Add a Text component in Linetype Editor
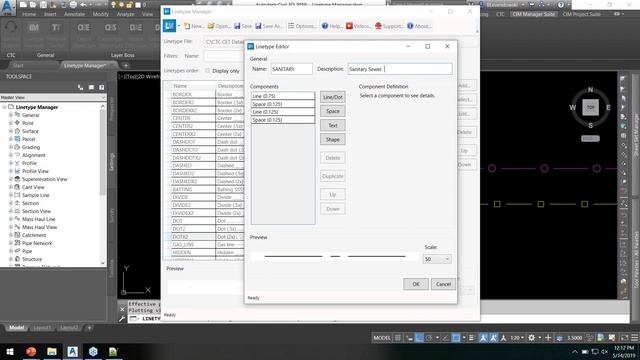This screenshot has height=360, width=640. click(x=333, y=125)
